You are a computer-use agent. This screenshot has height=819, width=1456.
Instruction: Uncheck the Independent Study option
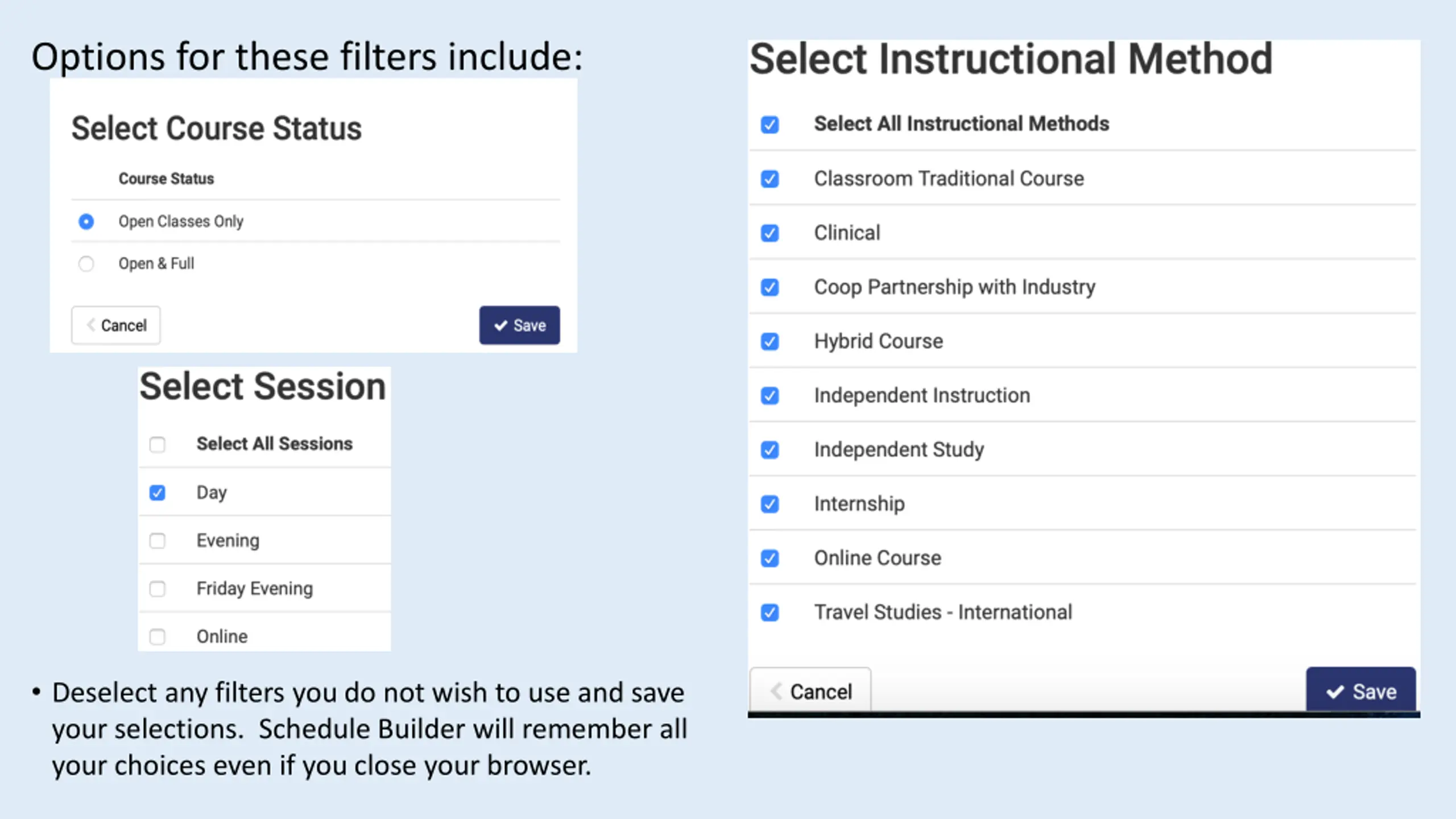tap(770, 450)
